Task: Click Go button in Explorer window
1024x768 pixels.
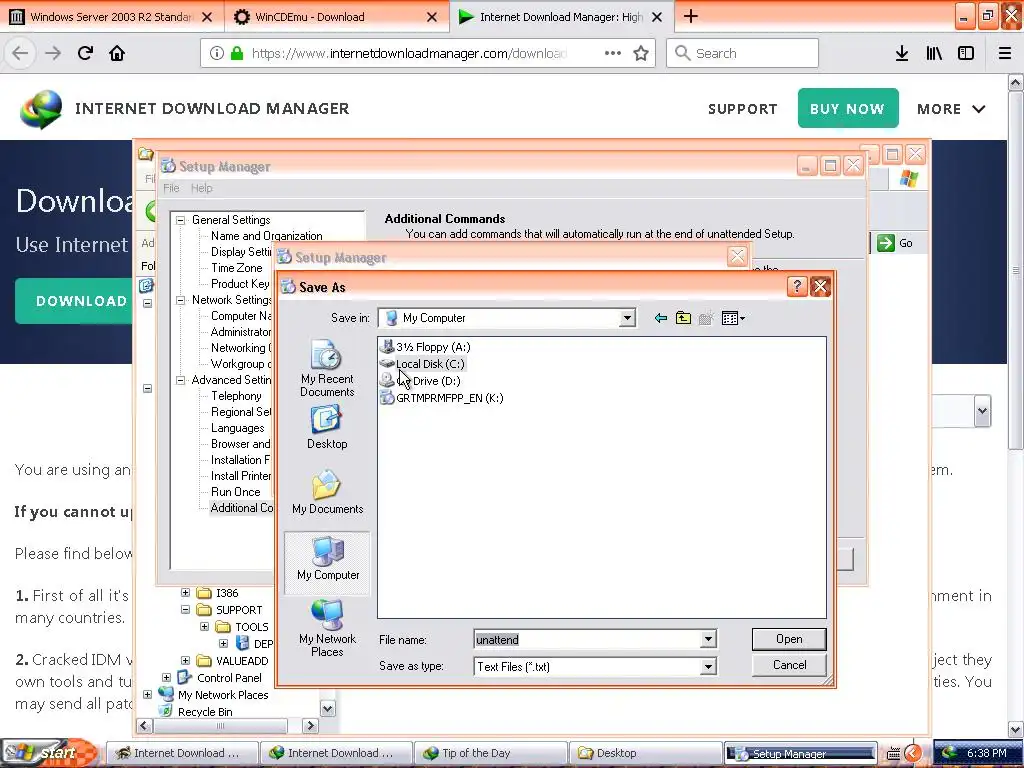Action: coord(895,243)
